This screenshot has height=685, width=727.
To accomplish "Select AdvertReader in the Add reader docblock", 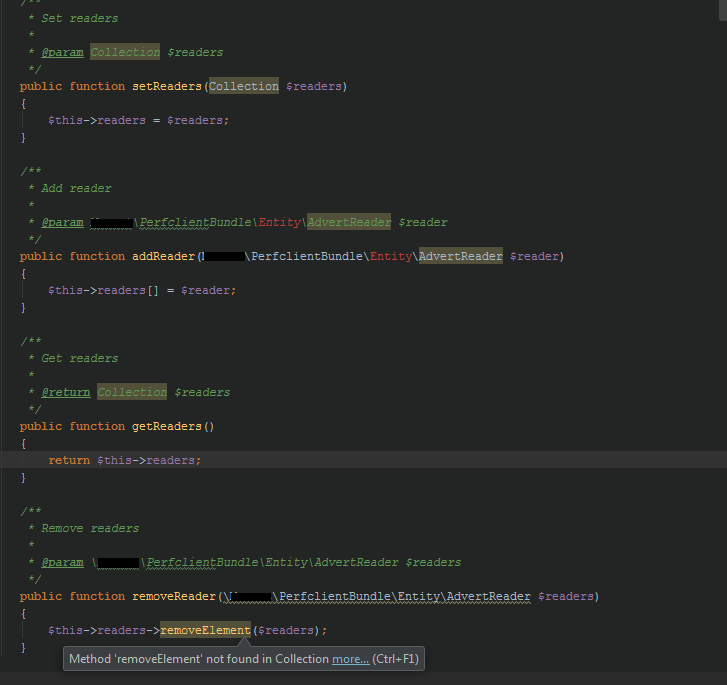I will (349, 223).
